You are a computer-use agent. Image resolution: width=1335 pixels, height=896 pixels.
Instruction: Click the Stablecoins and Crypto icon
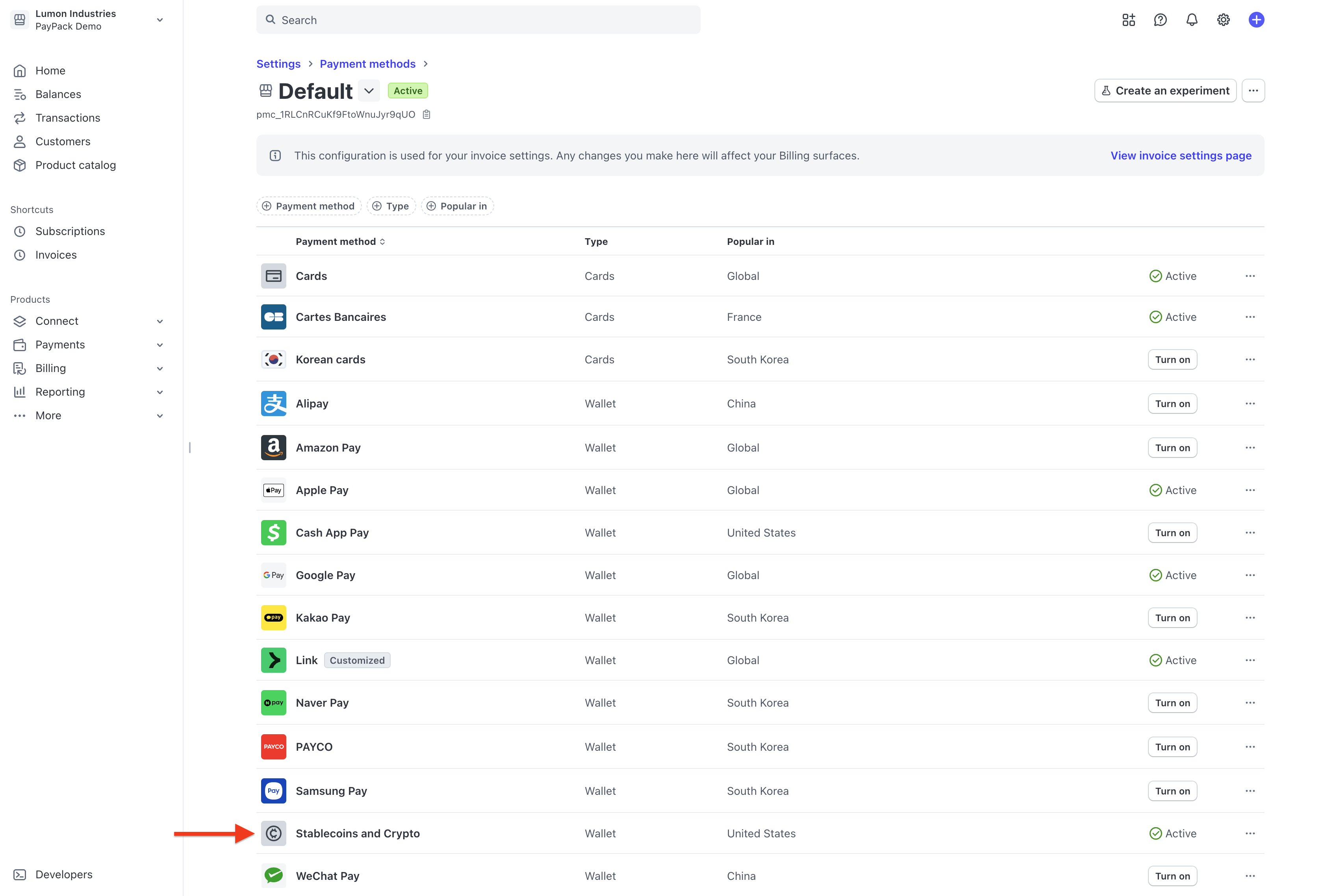pos(274,834)
